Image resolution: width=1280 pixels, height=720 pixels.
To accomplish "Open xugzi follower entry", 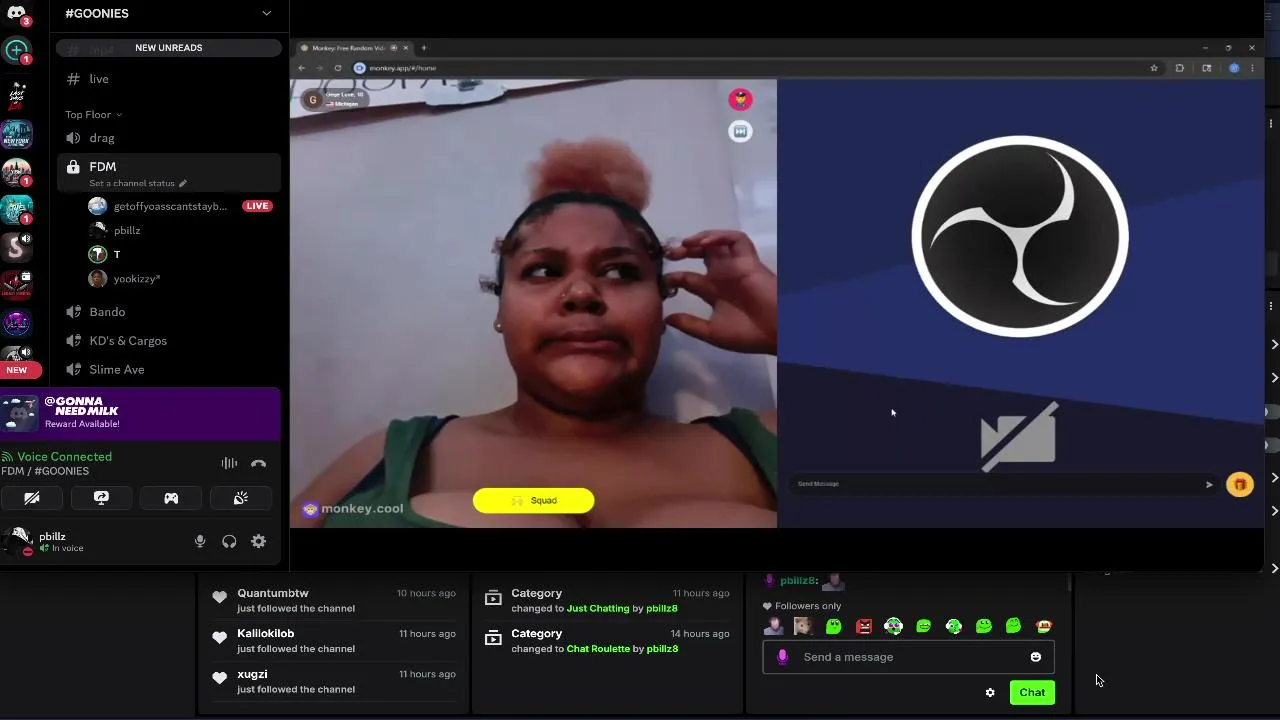I will [333, 681].
